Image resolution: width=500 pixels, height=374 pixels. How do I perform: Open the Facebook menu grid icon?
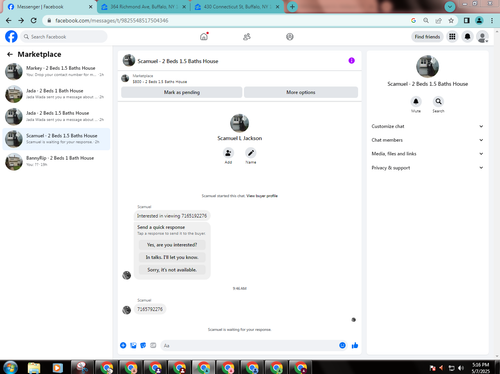coord(452,37)
